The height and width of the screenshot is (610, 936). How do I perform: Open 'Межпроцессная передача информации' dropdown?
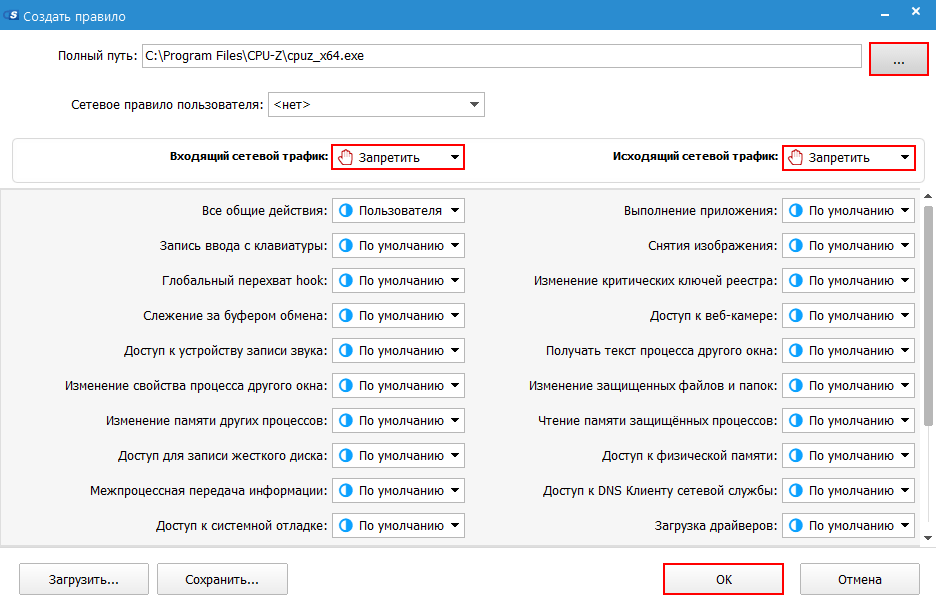[398, 491]
